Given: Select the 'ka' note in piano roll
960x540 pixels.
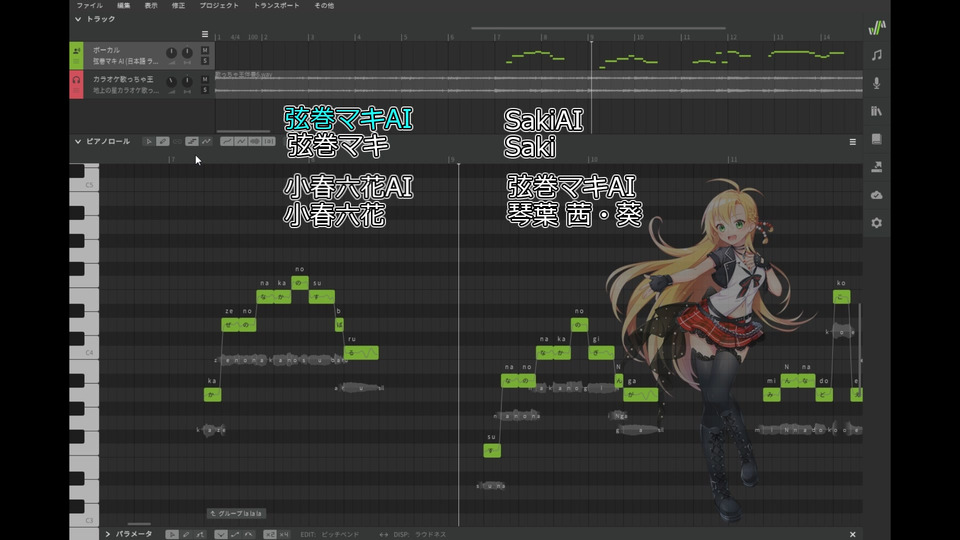Looking at the screenshot, I should pos(212,395).
